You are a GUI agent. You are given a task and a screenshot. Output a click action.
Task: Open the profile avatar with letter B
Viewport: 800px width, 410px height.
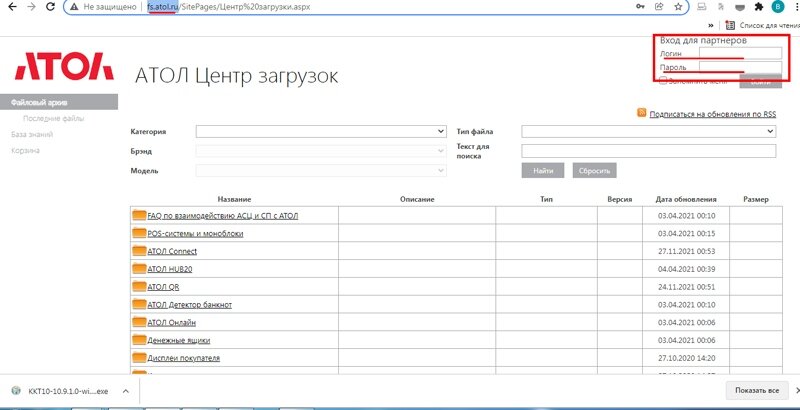point(778,7)
